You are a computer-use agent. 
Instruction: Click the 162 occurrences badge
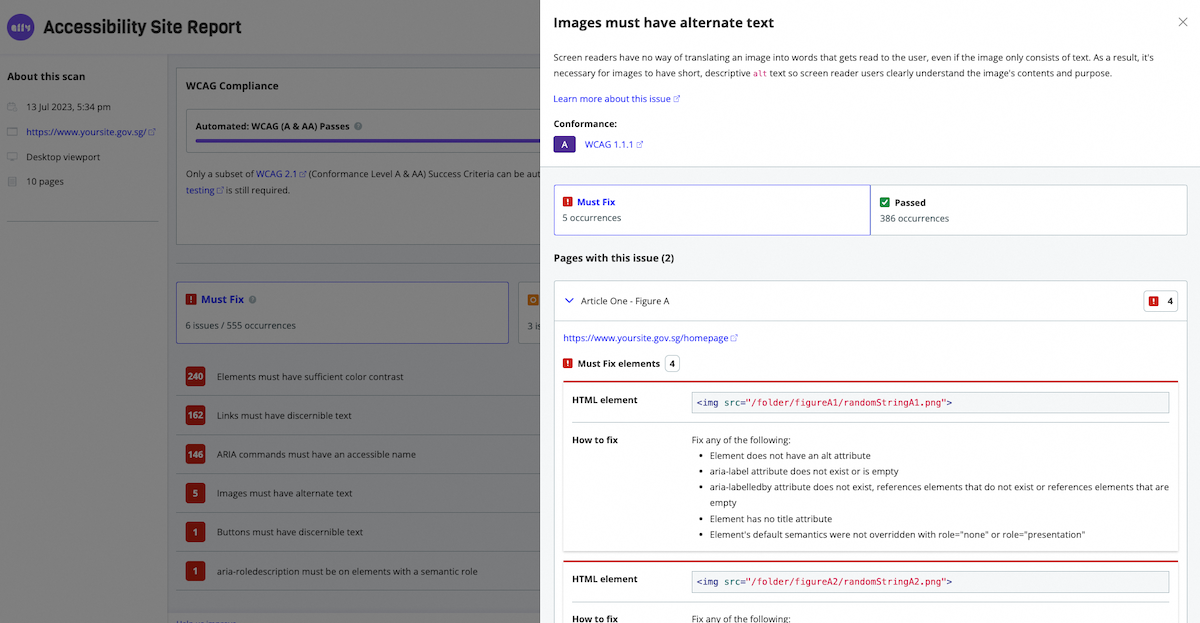click(195, 415)
